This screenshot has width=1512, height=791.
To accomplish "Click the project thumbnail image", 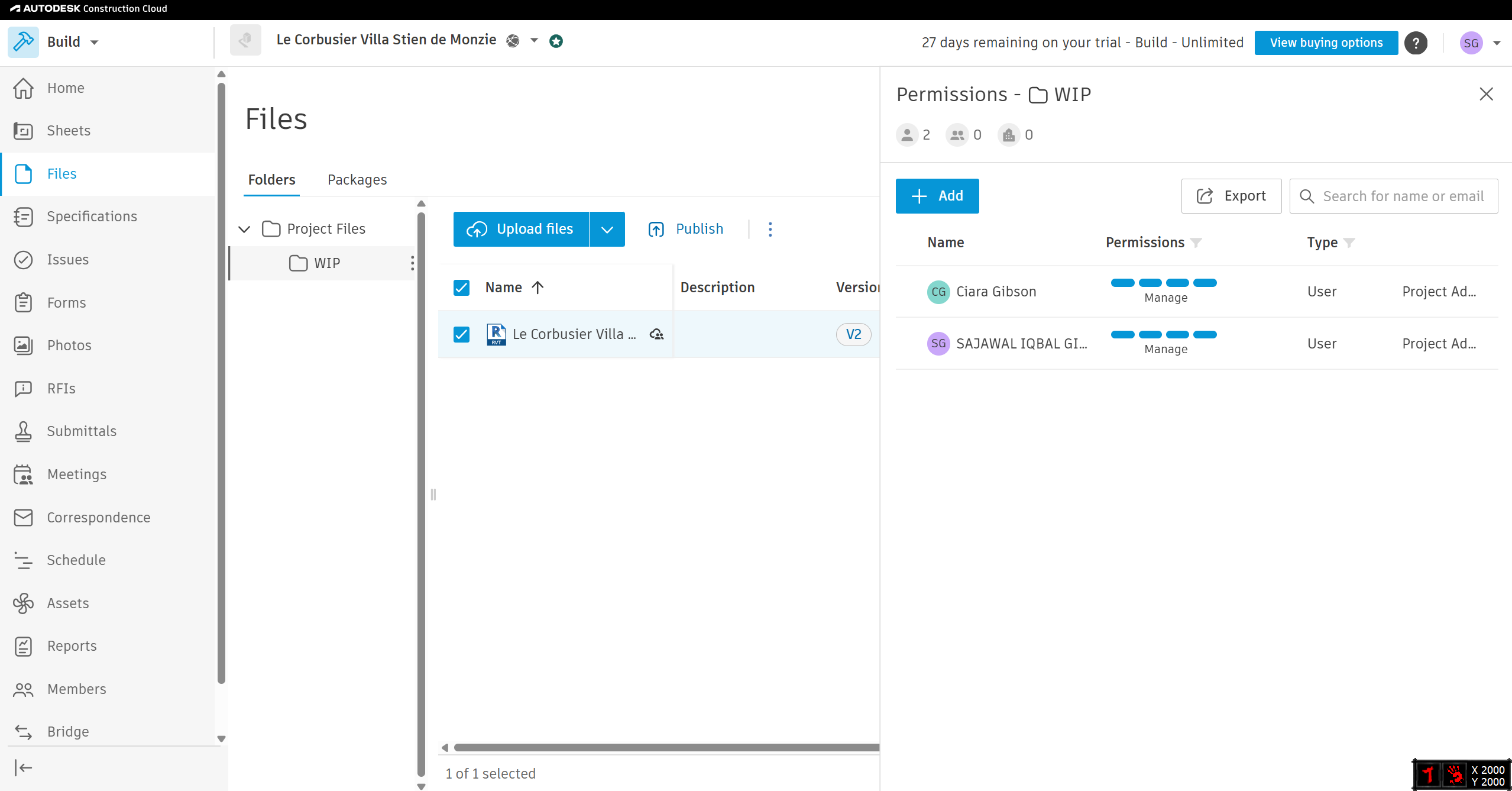I will click(245, 40).
